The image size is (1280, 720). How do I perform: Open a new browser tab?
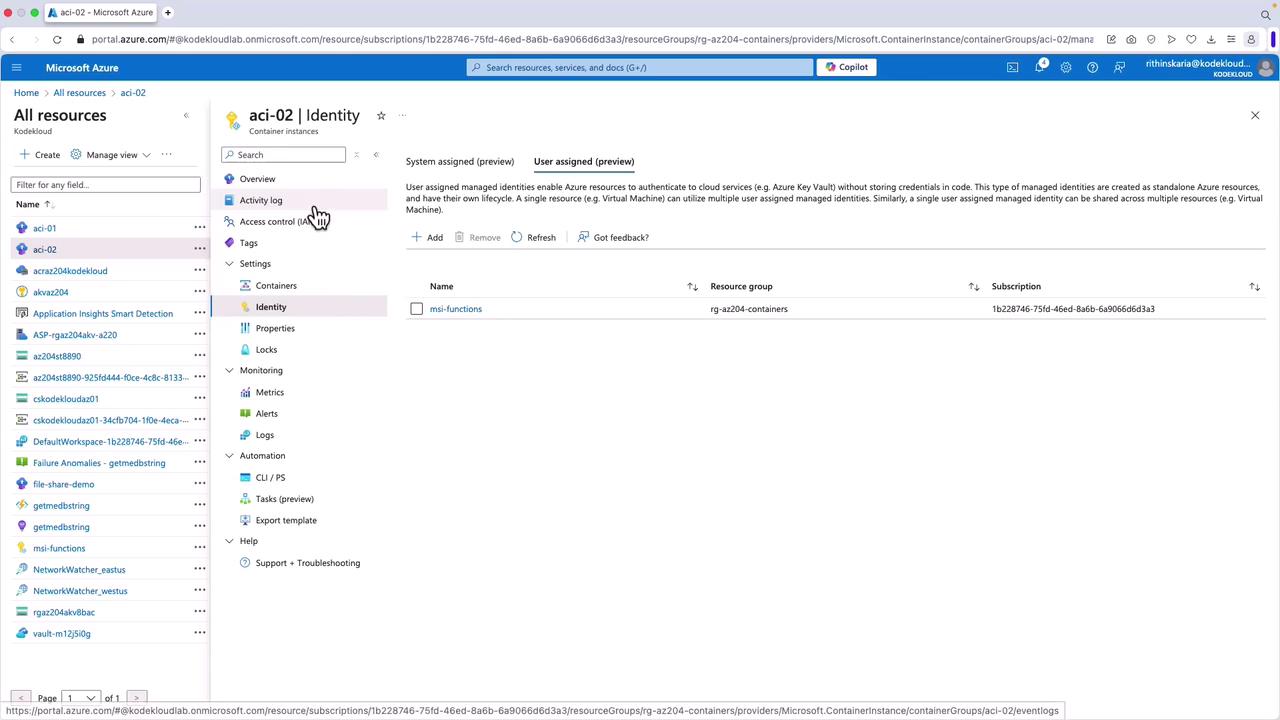(x=168, y=13)
